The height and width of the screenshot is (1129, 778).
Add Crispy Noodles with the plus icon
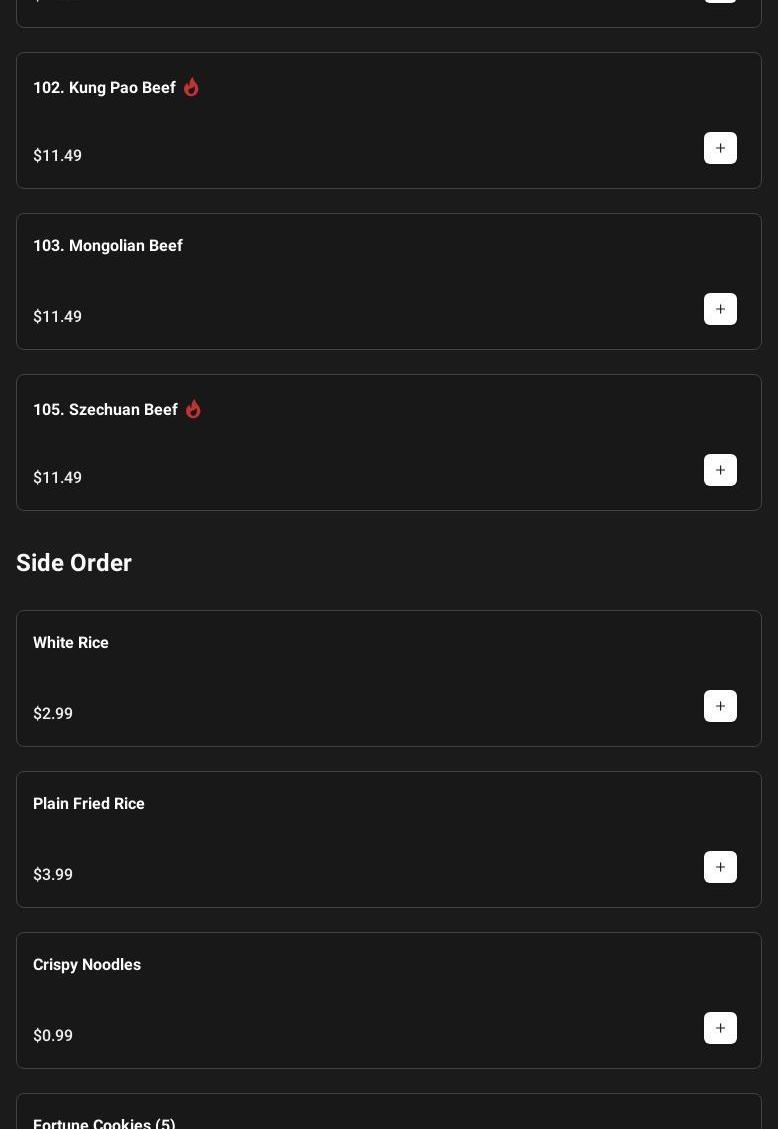(720, 1028)
